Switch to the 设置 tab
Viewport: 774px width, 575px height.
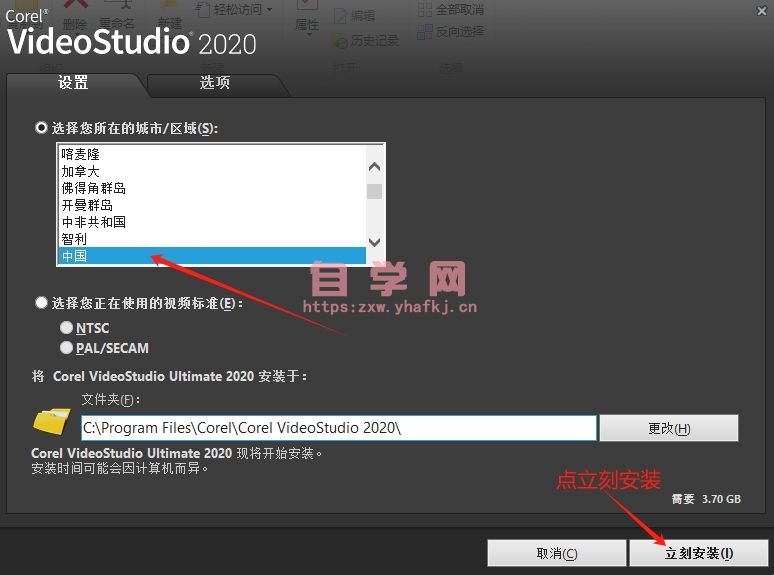pyautogui.click(x=73, y=83)
